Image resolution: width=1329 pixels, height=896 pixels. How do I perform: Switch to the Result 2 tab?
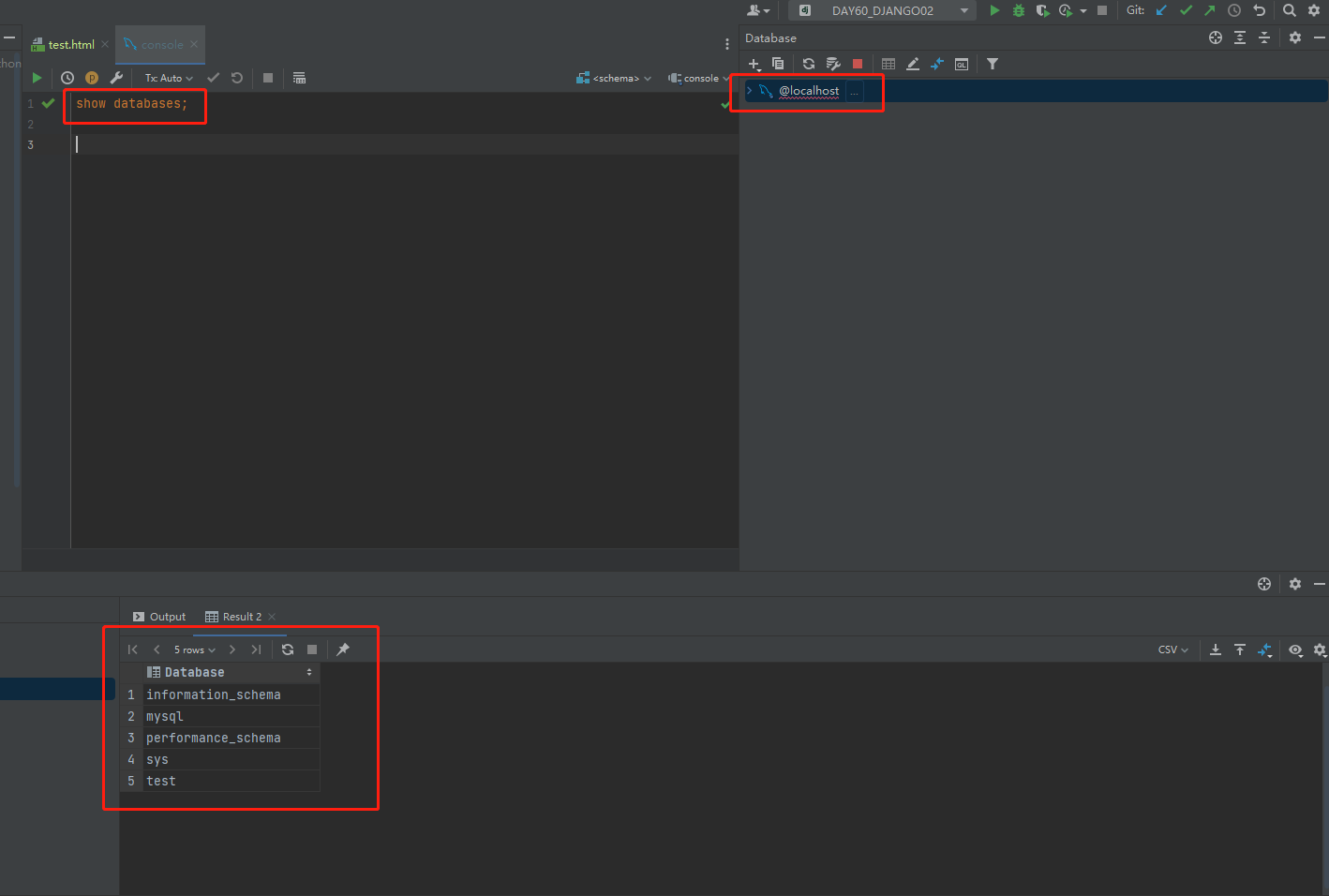pyautogui.click(x=233, y=617)
